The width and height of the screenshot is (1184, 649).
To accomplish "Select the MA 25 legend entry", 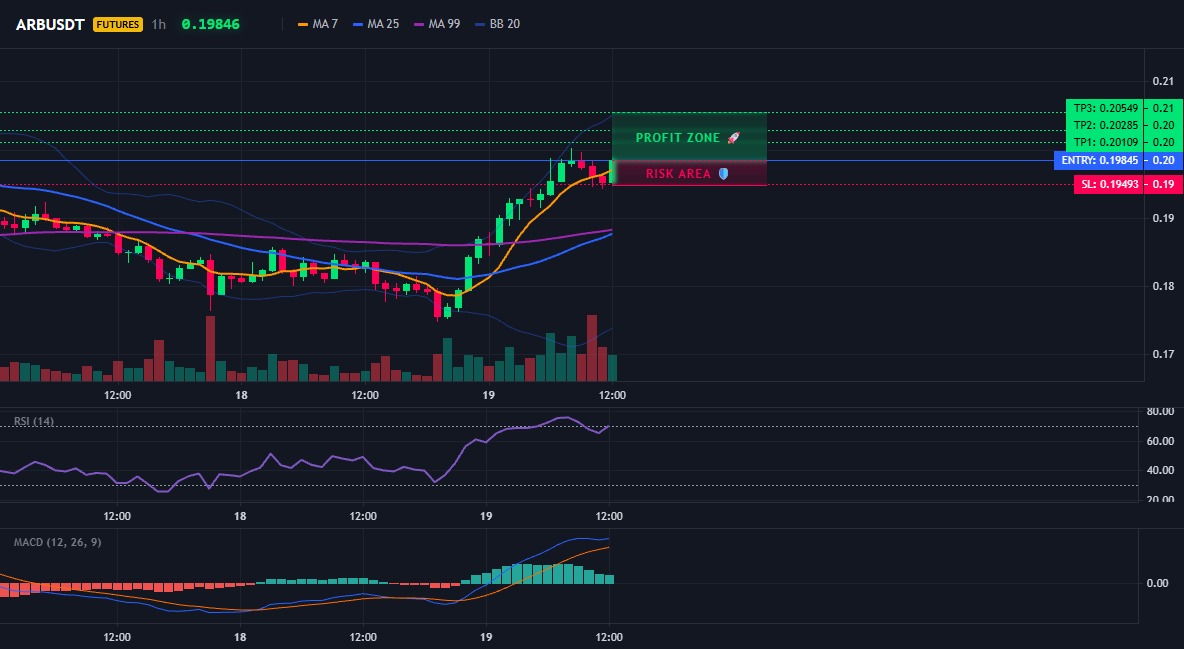I will (x=375, y=24).
